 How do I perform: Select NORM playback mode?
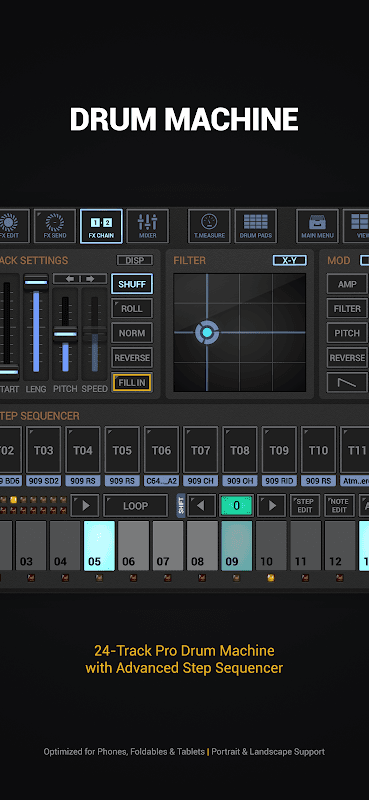click(132, 333)
